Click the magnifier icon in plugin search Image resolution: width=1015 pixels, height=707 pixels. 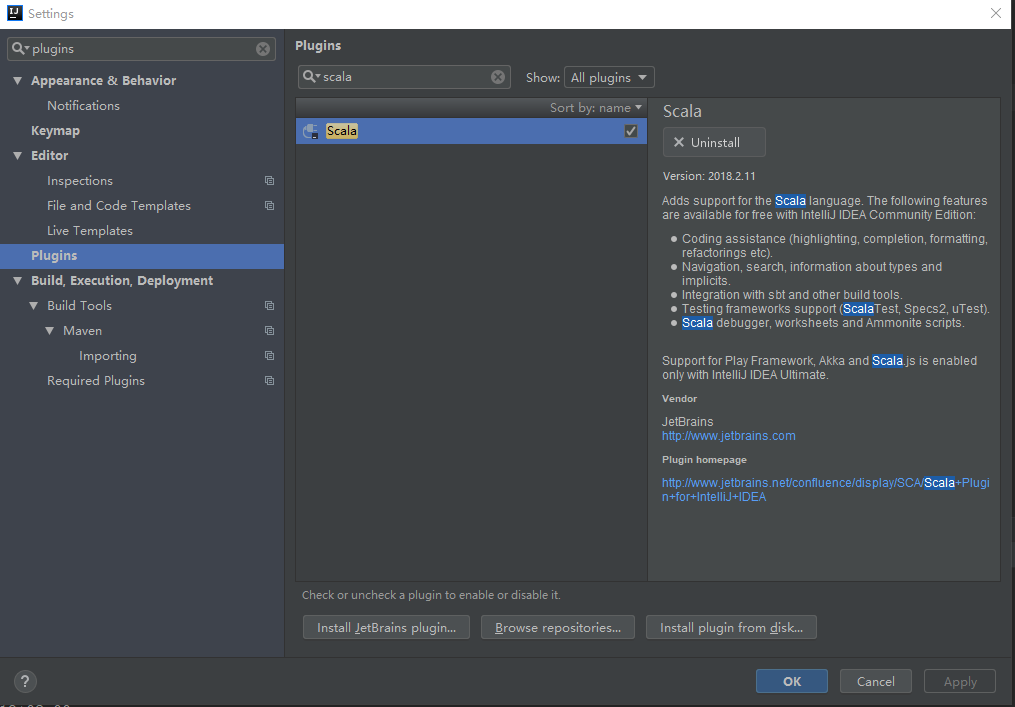[x=311, y=77]
